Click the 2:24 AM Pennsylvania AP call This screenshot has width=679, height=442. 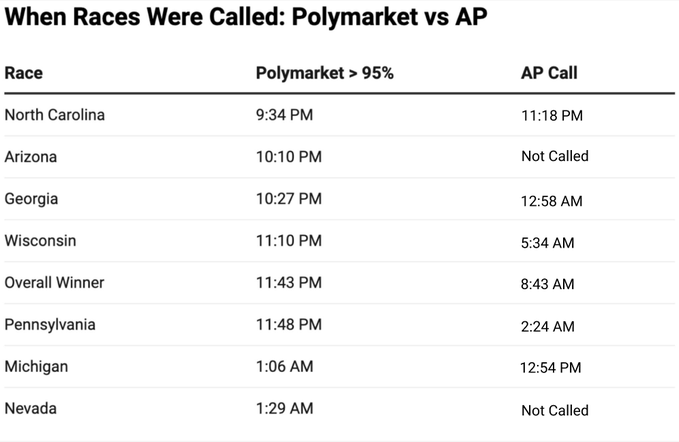[x=547, y=326]
